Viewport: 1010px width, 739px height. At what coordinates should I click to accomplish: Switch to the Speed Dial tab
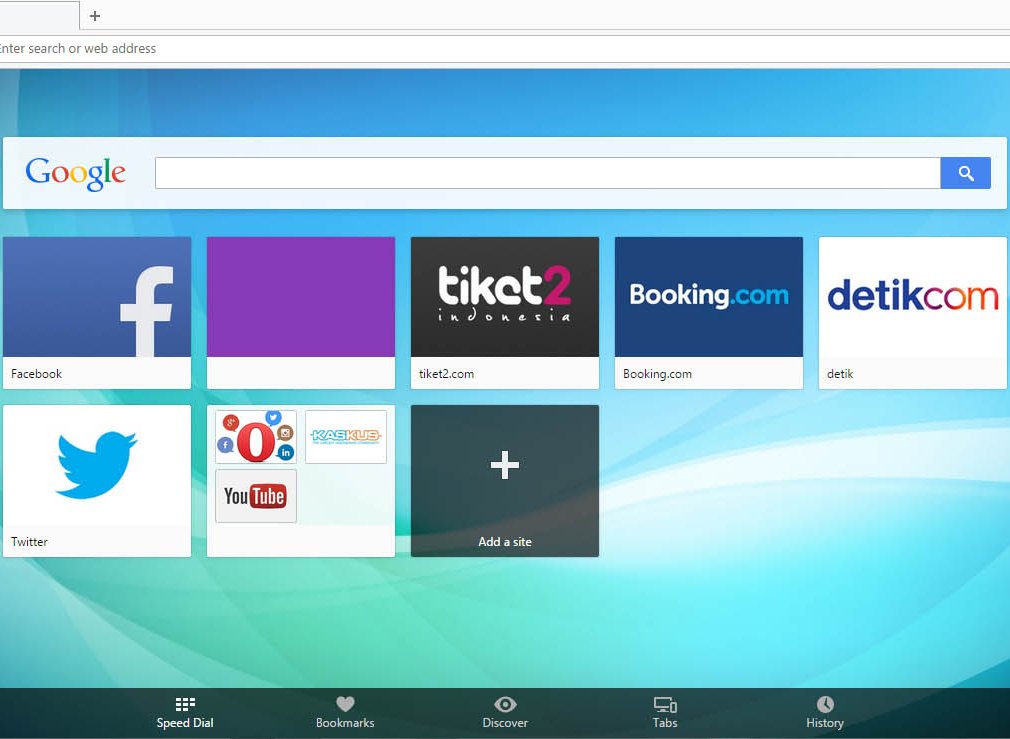[x=185, y=713]
